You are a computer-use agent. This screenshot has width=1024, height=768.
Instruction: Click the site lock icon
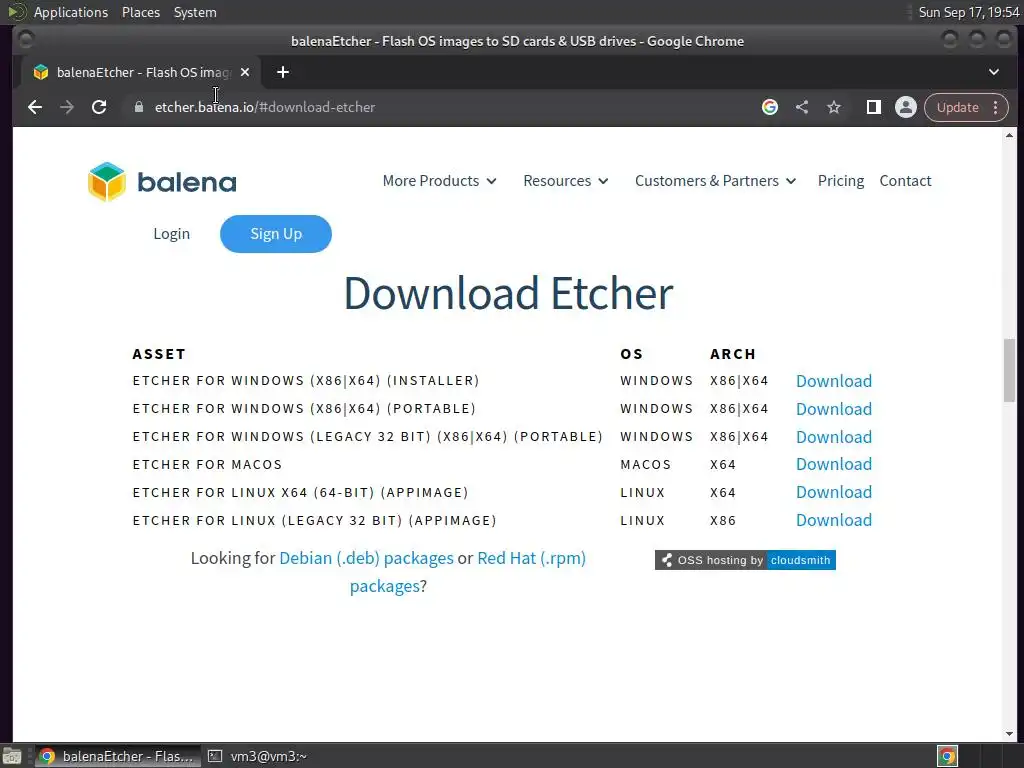click(x=138, y=107)
